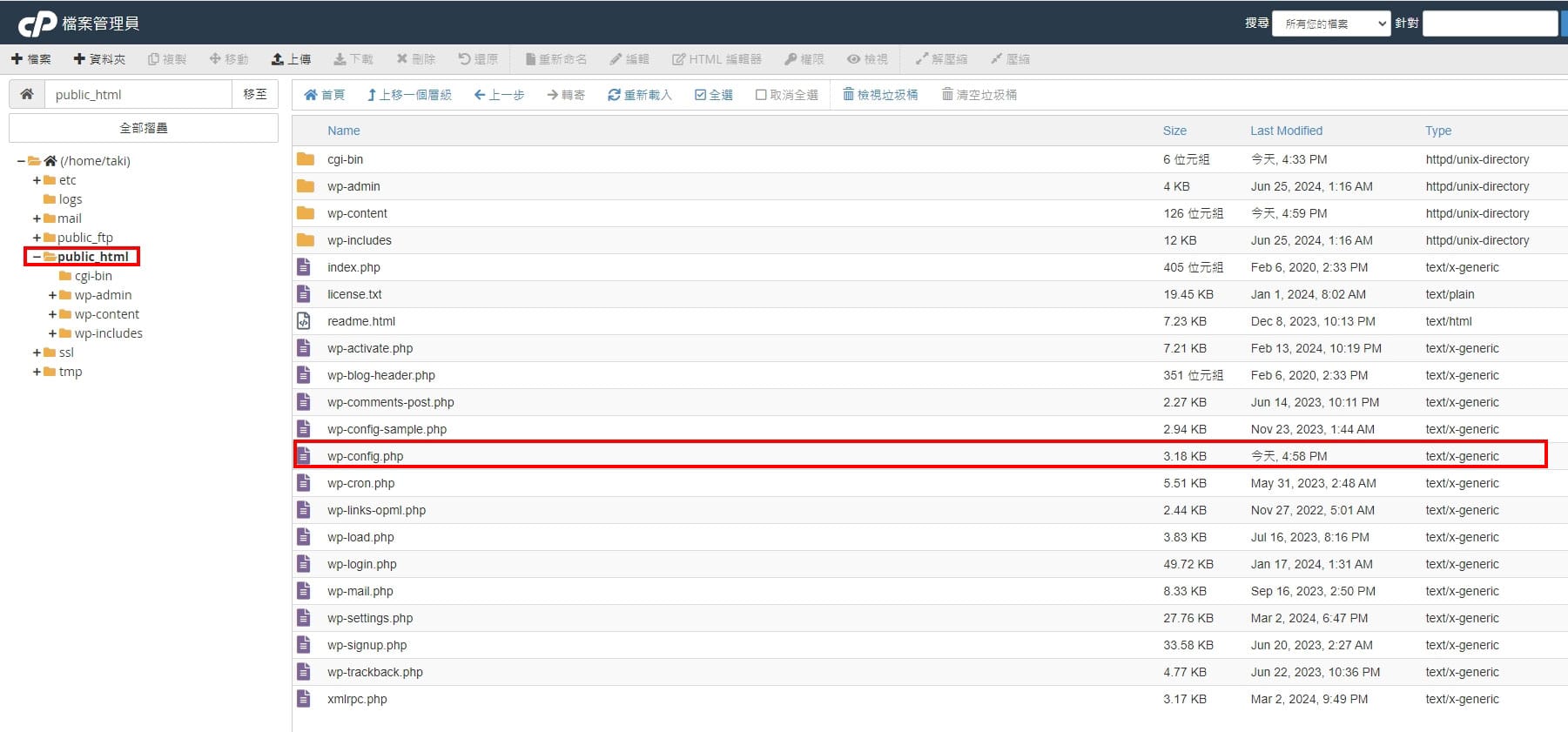Image resolution: width=1568 pixels, height=732 pixels.
Task: Select the wp-config.php file name
Action: pos(365,456)
